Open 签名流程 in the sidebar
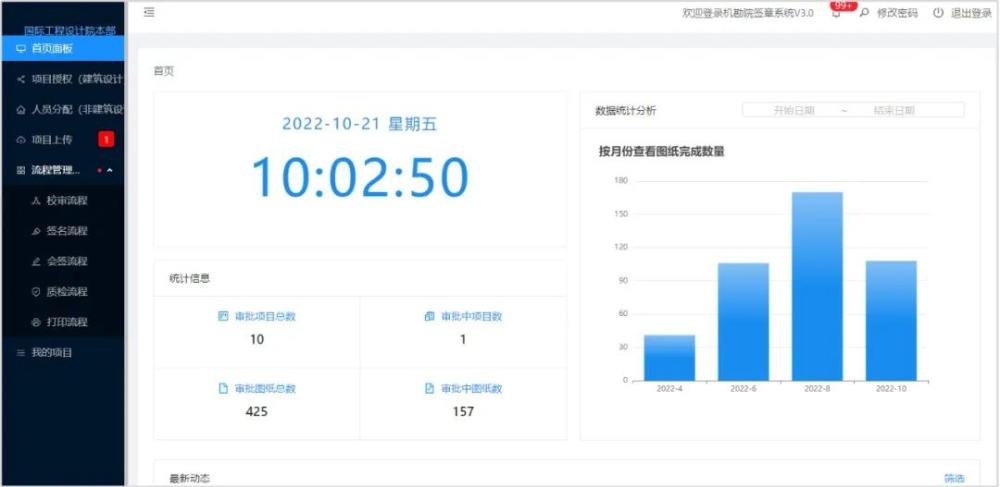 [x=67, y=231]
